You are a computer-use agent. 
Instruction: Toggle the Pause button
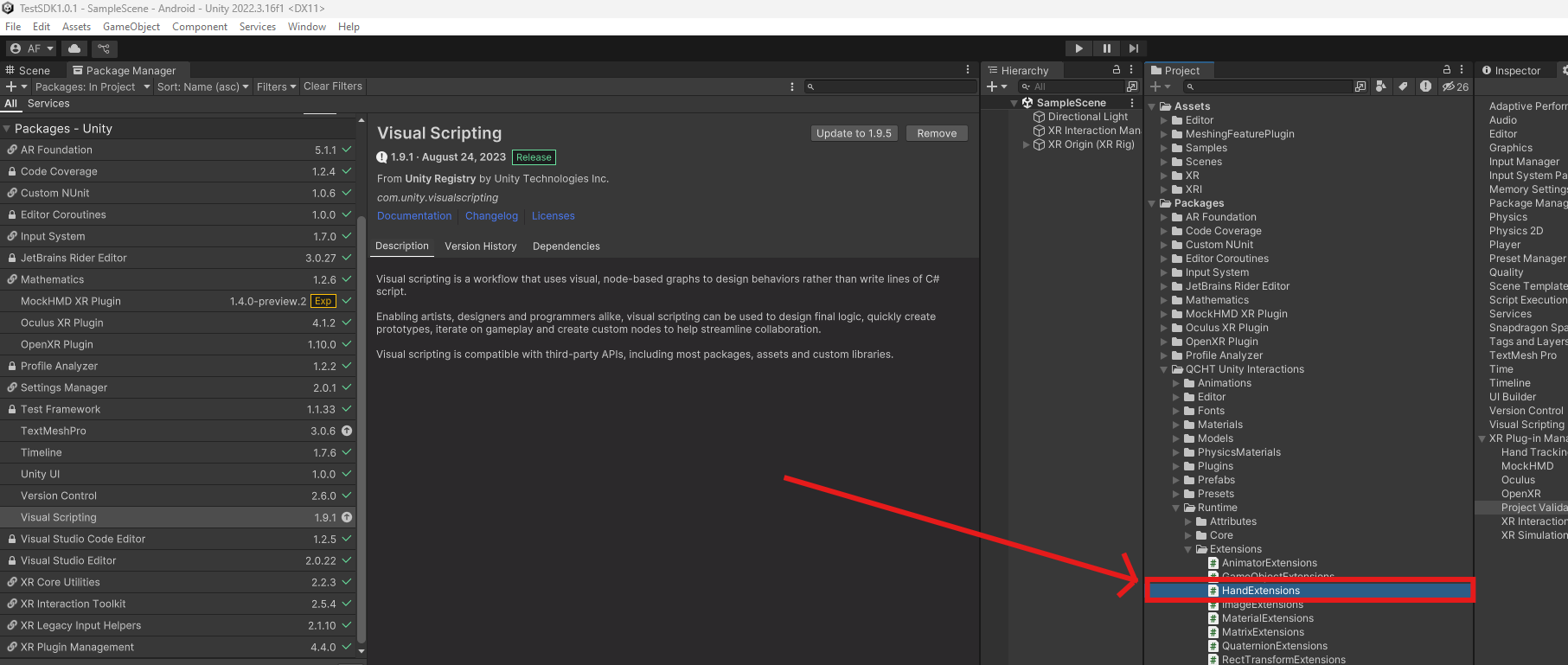pos(1106,48)
